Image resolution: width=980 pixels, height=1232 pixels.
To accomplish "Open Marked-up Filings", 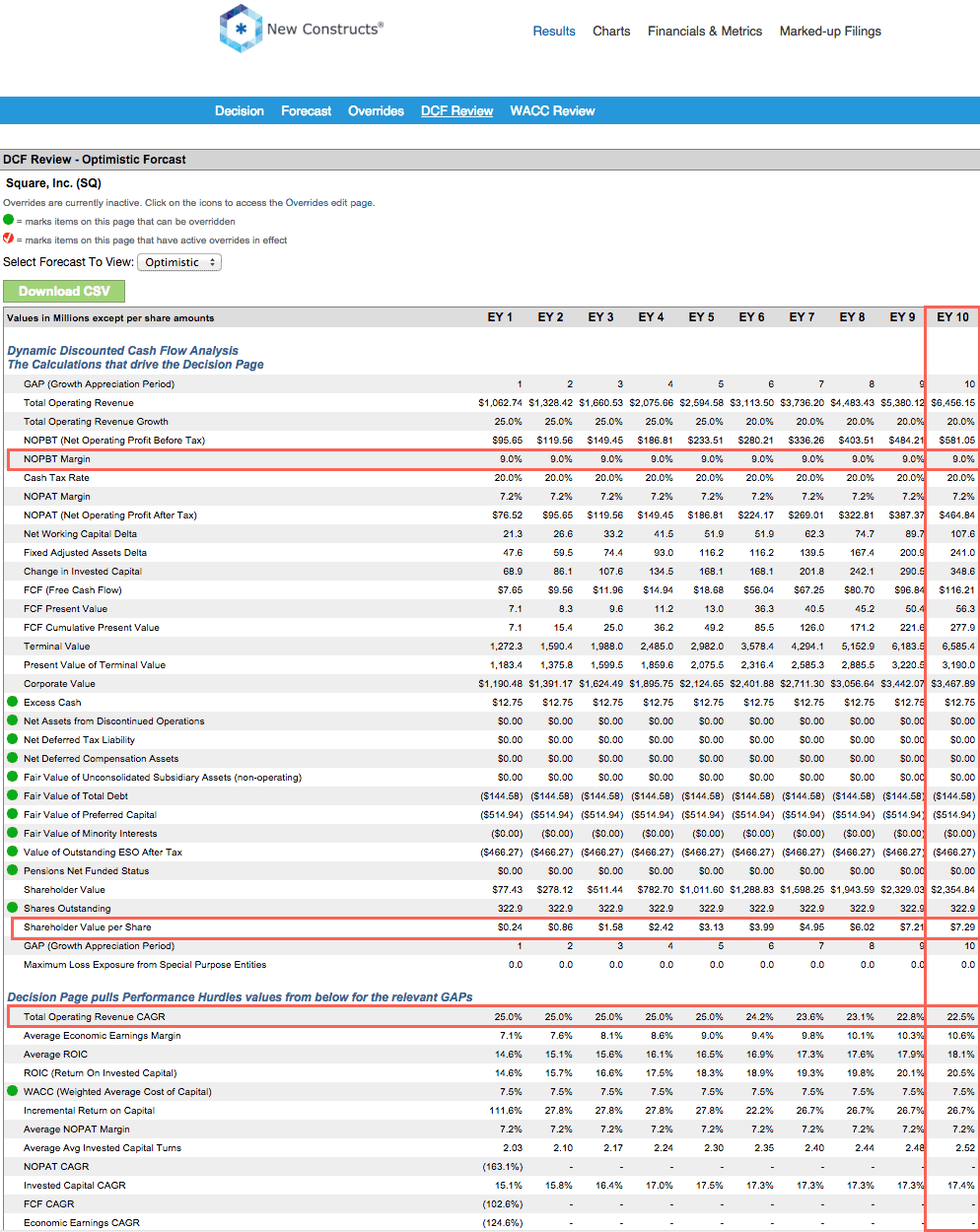I will tap(830, 32).
